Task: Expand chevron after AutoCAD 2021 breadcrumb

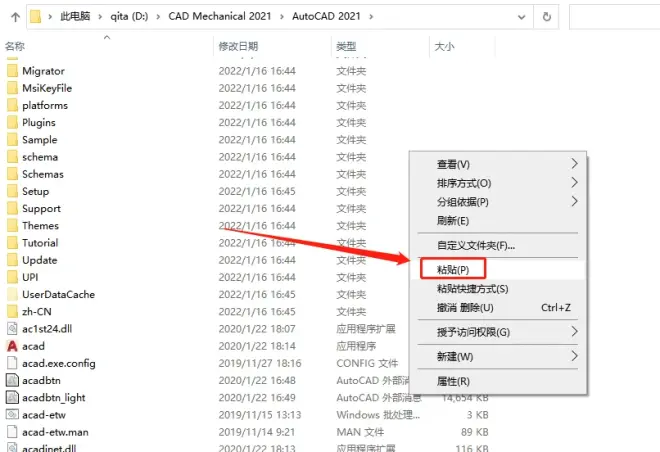Action: (x=371, y=17)
